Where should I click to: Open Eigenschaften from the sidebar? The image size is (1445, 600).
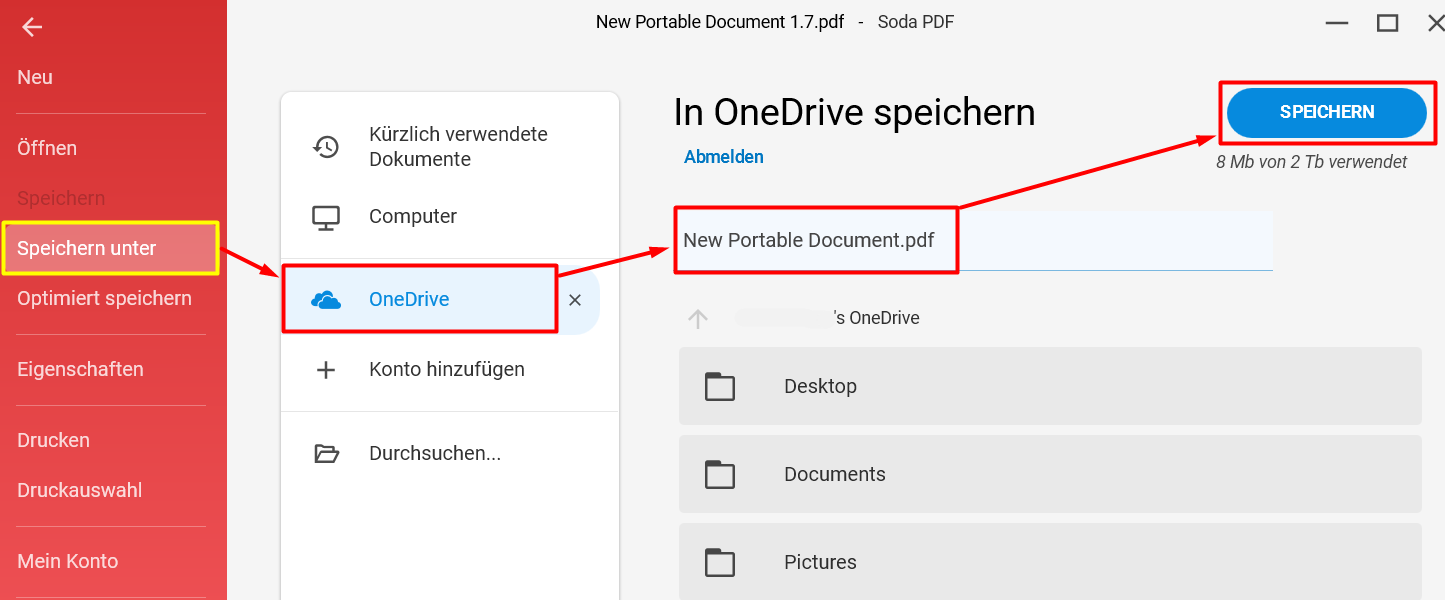click(x=80, y=369)
